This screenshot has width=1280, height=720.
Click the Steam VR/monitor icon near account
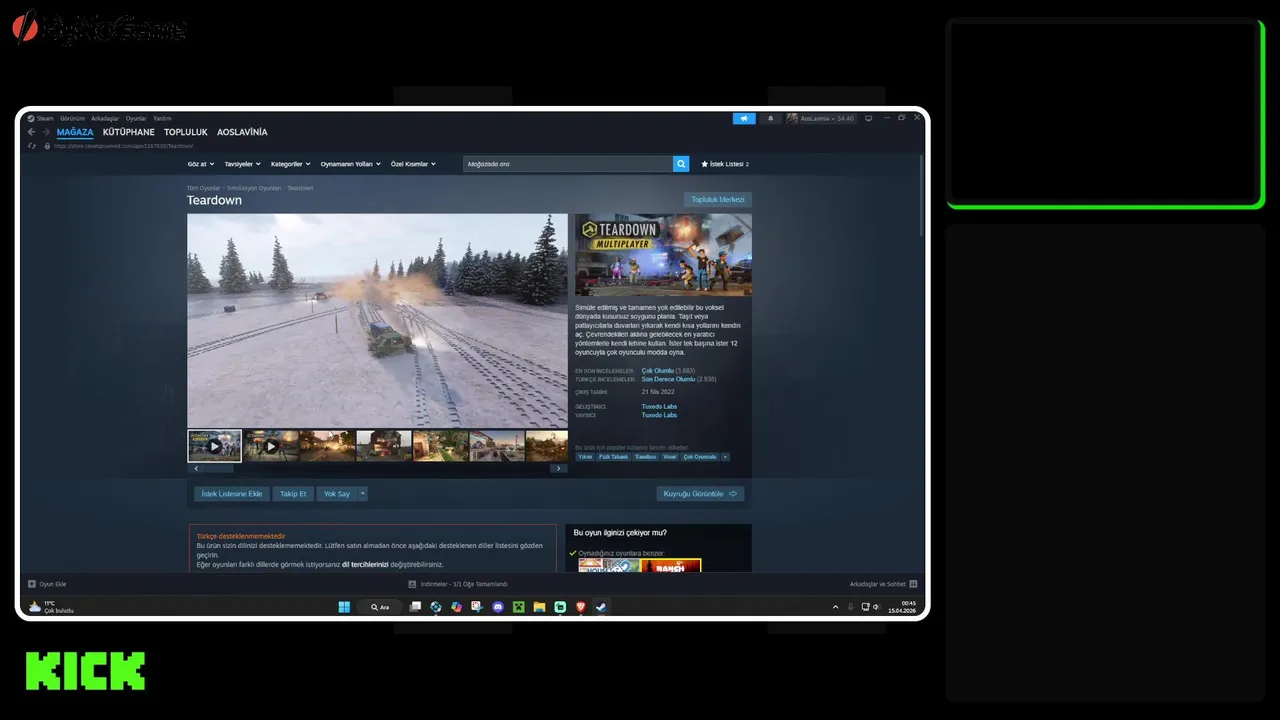868,118
